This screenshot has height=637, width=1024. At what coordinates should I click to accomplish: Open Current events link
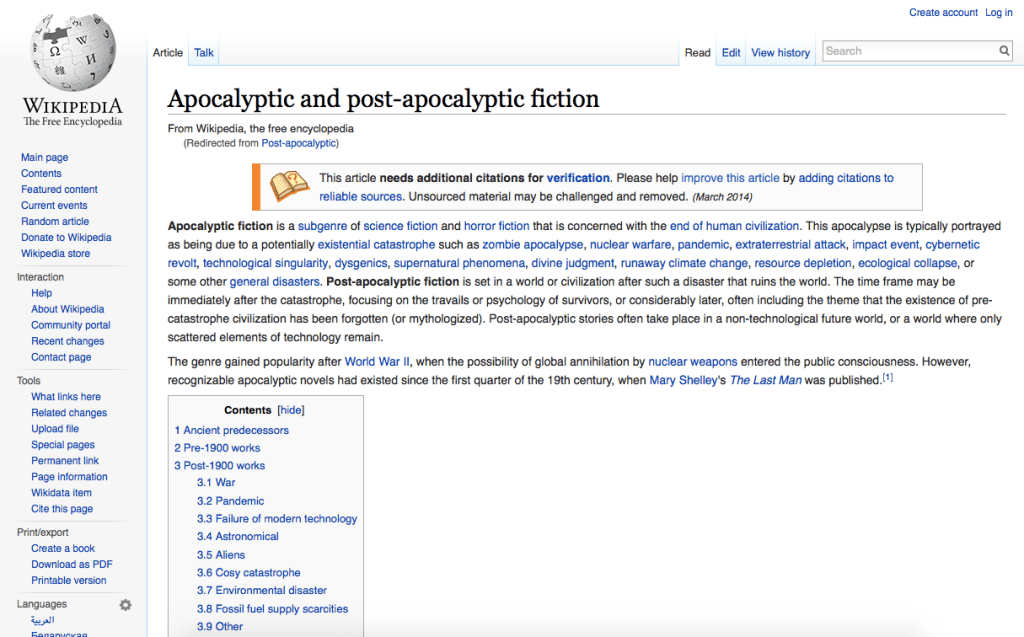tap(54, 205)
